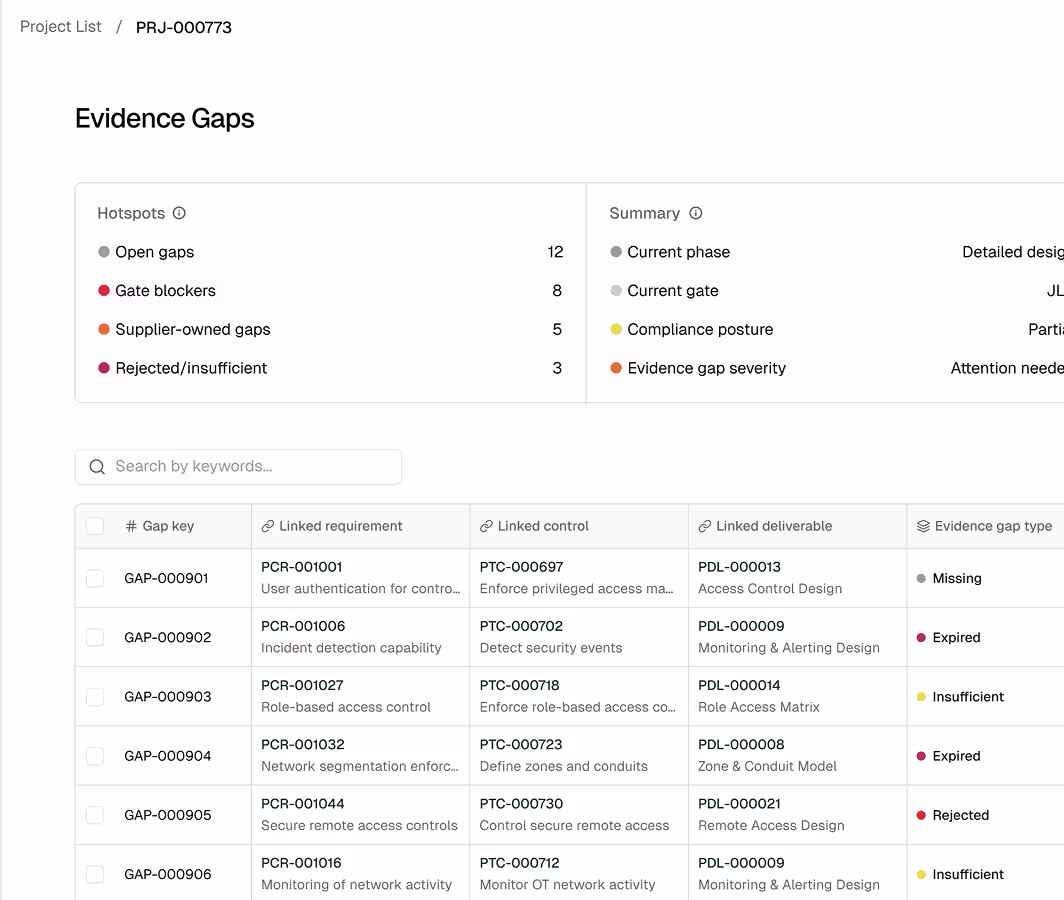Open deliverable PDL-000008
Image resolution: width=1064 pixels, height=900 pixels.
coord(741,745)
